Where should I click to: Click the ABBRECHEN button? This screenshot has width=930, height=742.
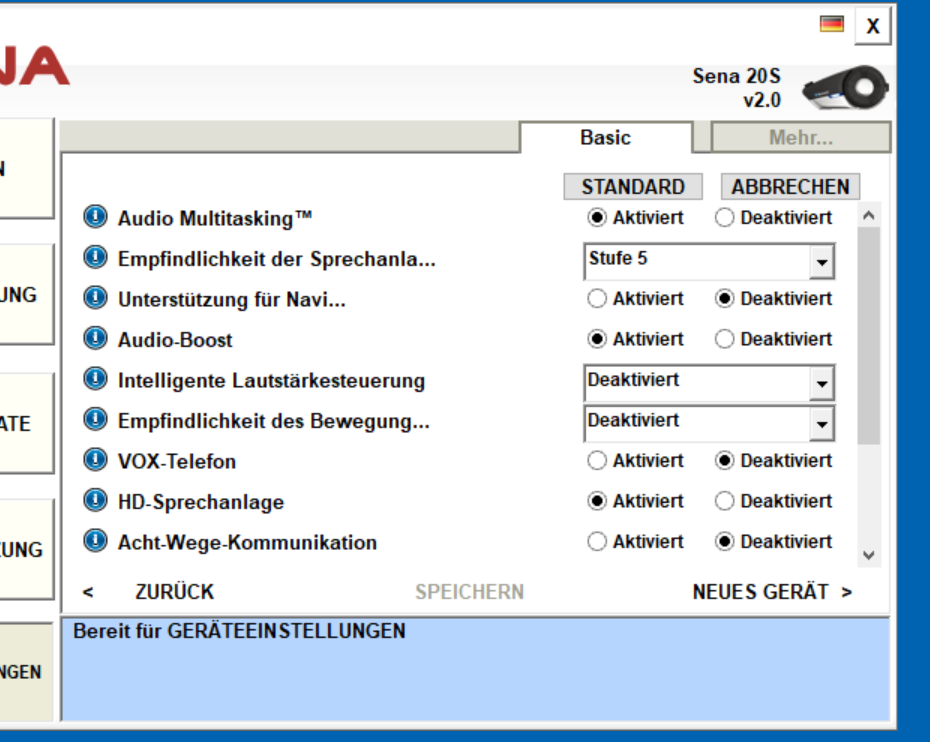click(789, 187)
